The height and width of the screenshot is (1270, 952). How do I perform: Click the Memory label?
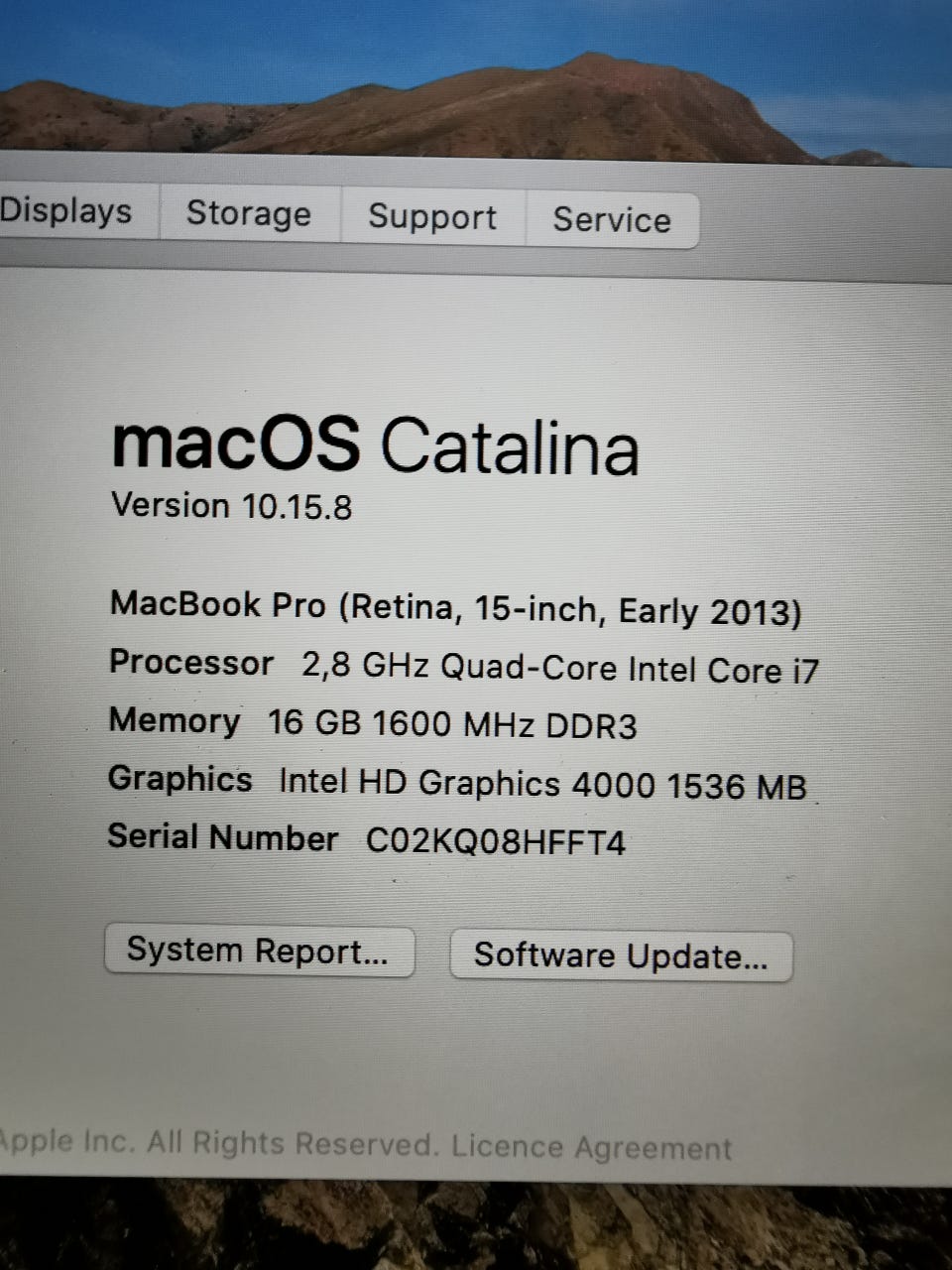175,720
